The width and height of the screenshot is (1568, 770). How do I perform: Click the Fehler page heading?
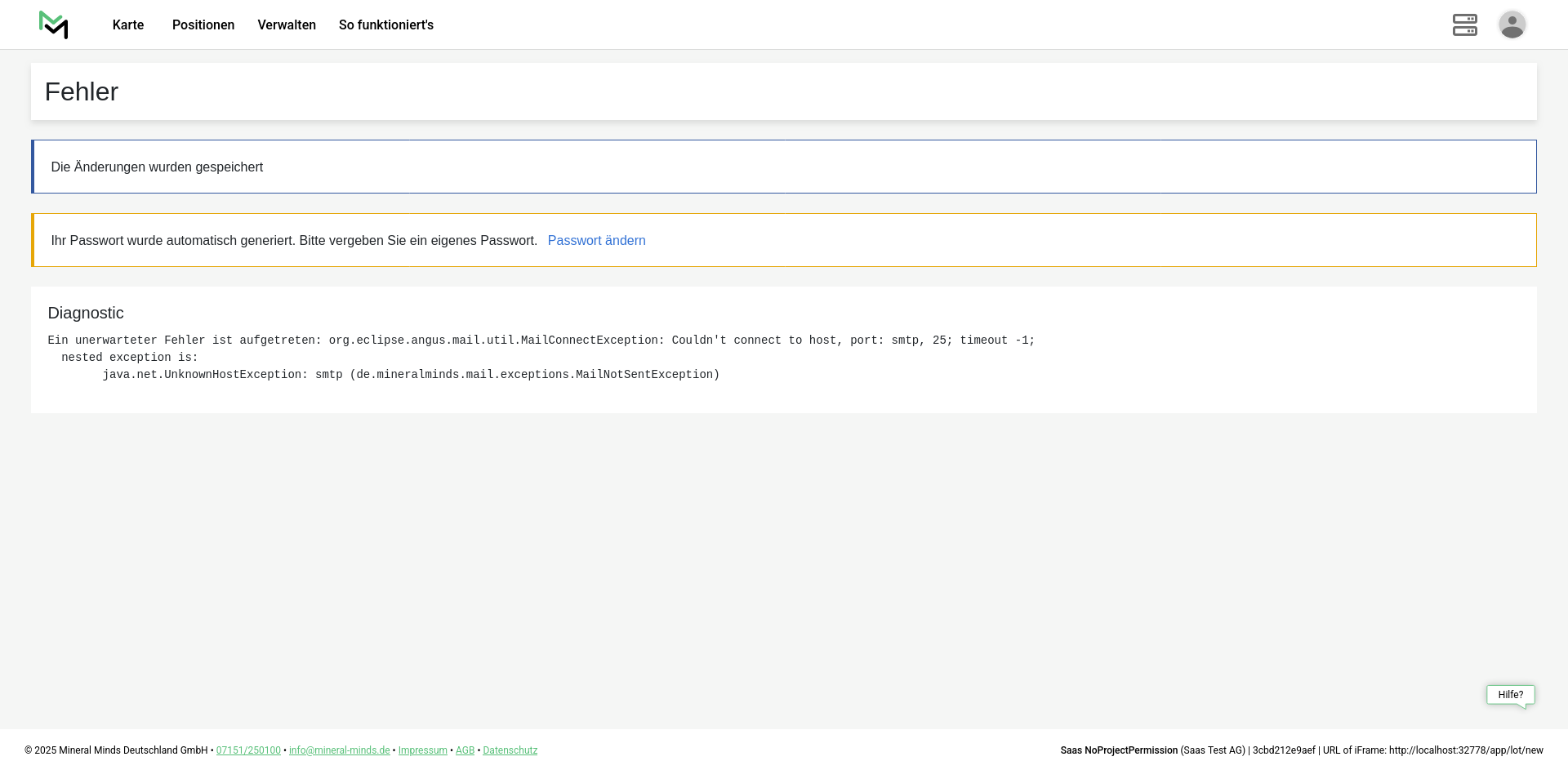(82, 92)
